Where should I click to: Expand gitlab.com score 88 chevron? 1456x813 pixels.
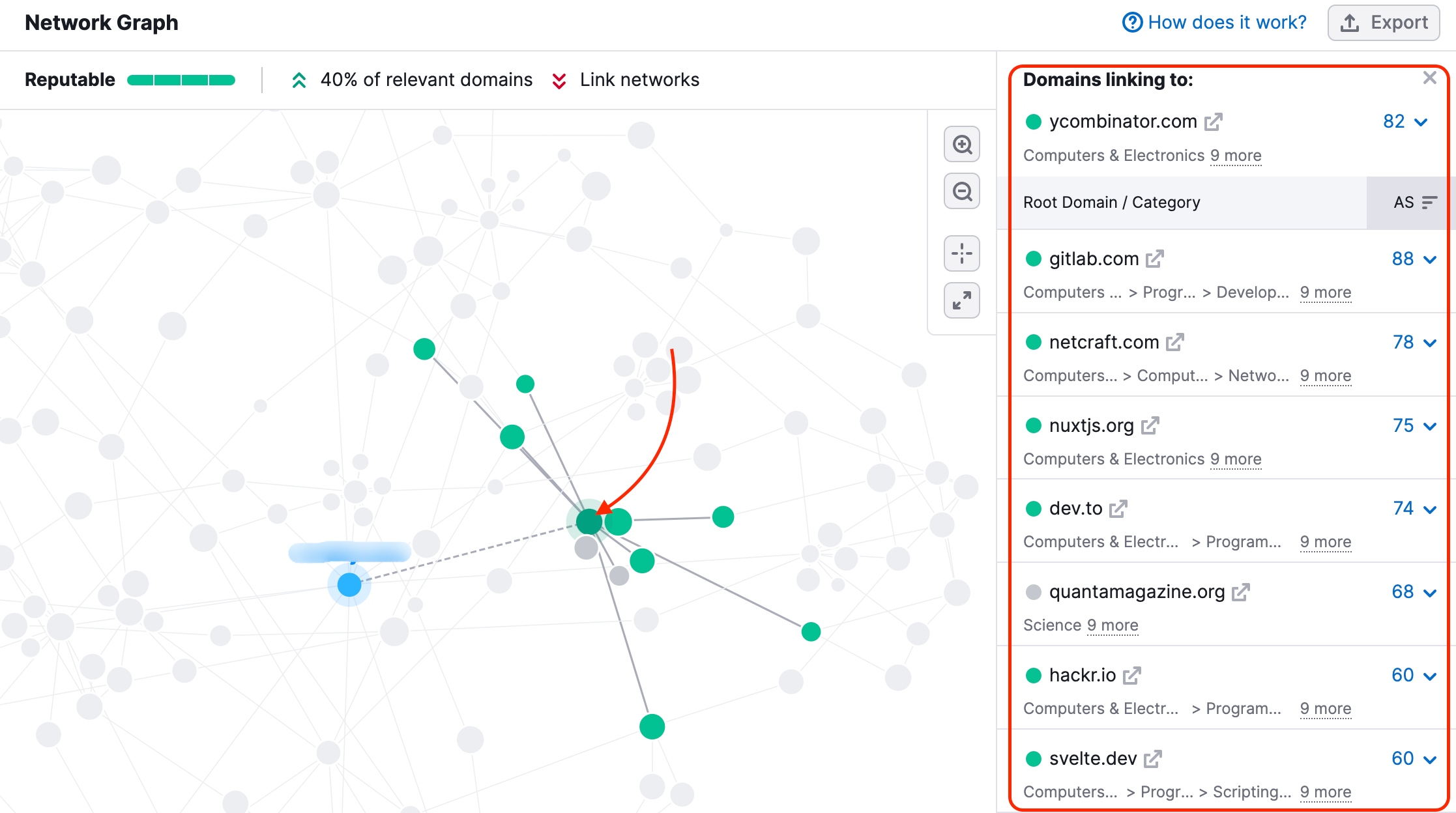point(1430,259)
